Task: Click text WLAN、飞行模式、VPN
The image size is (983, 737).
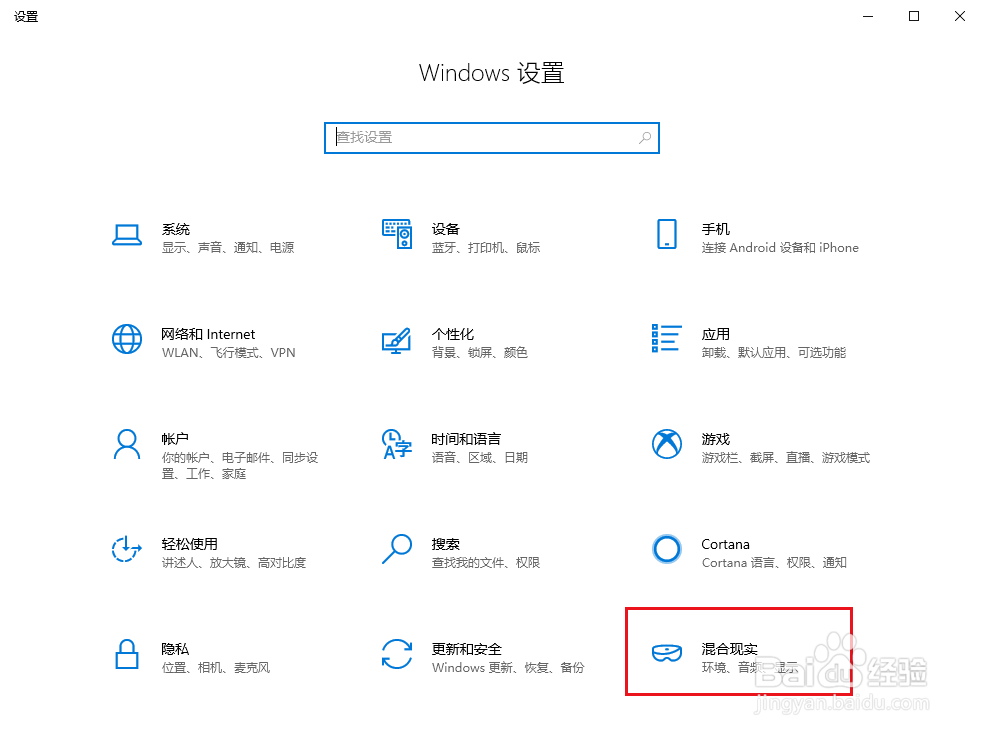Action: 228,353
